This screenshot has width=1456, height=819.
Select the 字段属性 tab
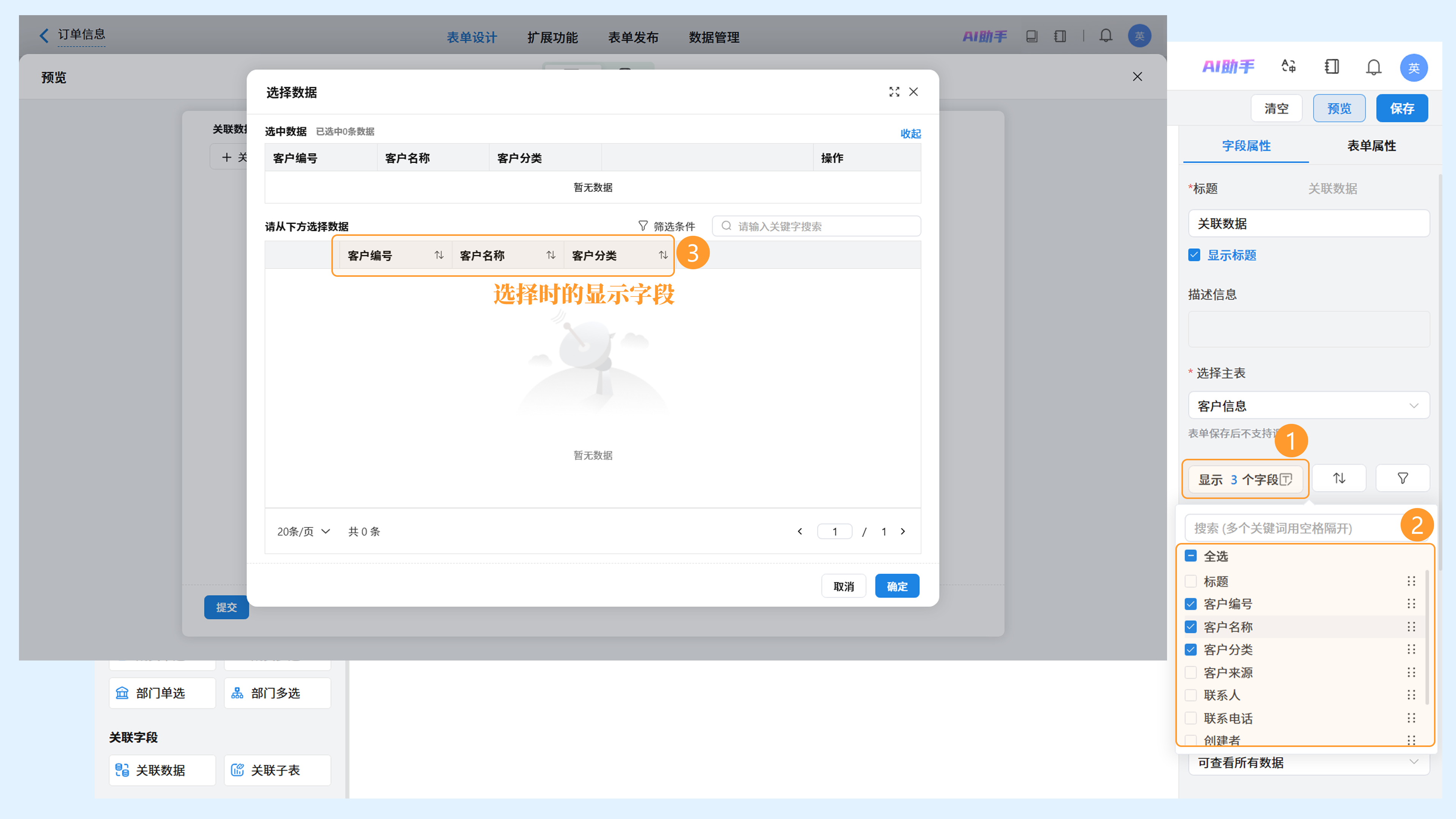[x=1246, y=146]
